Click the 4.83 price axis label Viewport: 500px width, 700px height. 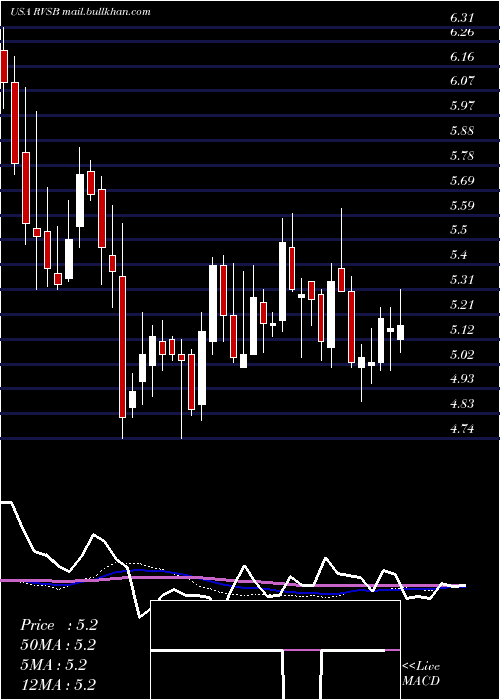click(462, 404)
